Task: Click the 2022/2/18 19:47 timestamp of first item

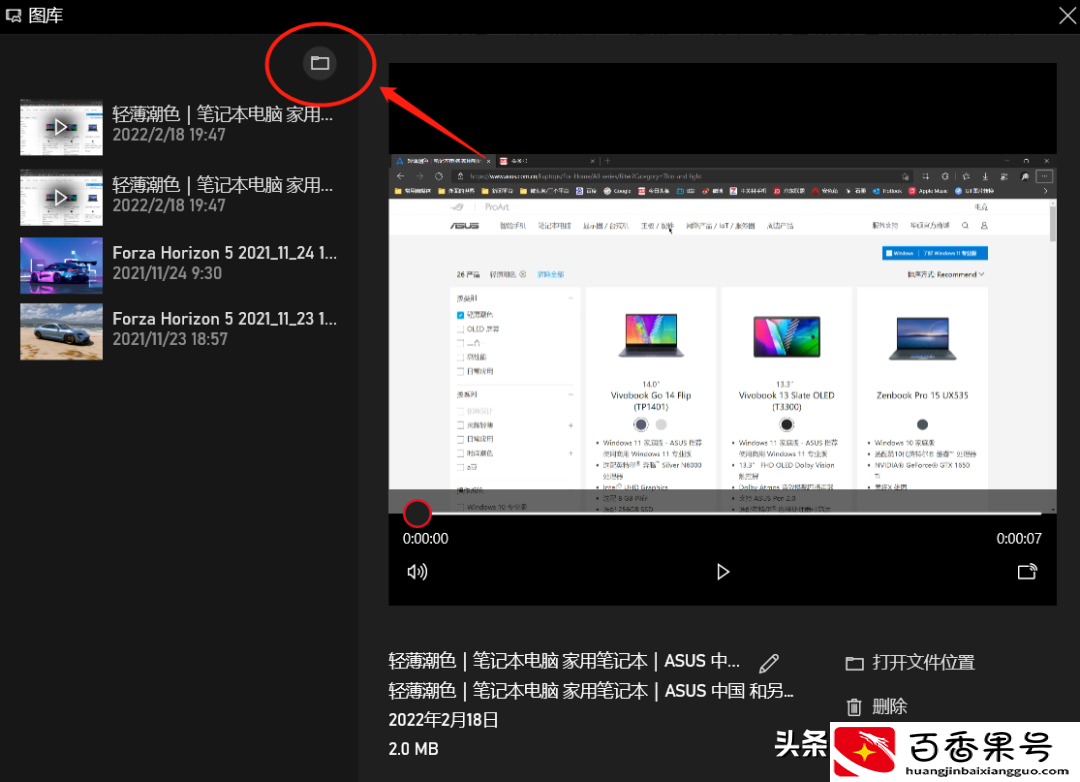Action: 169,135
